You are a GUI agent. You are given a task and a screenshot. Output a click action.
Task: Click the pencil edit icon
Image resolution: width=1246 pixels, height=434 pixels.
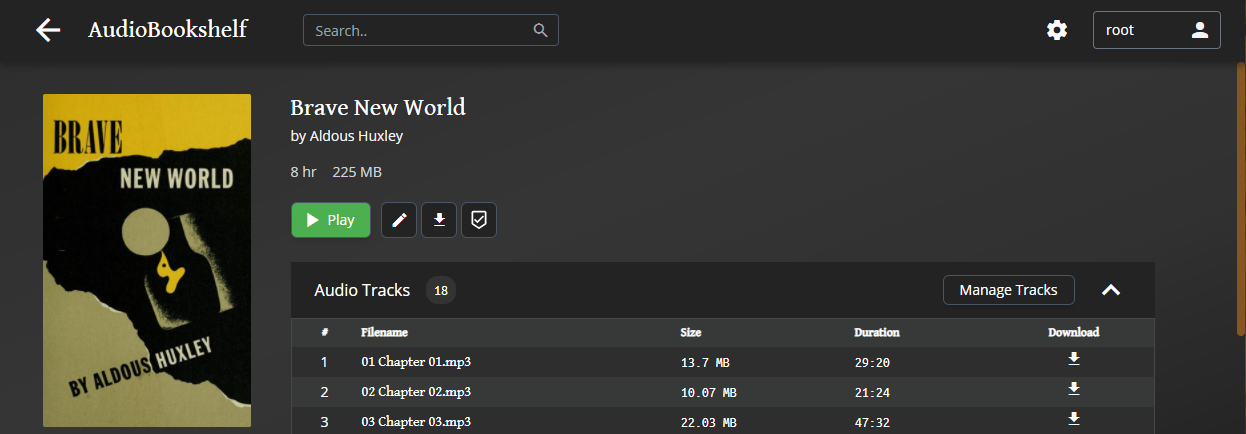tap(399, 220)
